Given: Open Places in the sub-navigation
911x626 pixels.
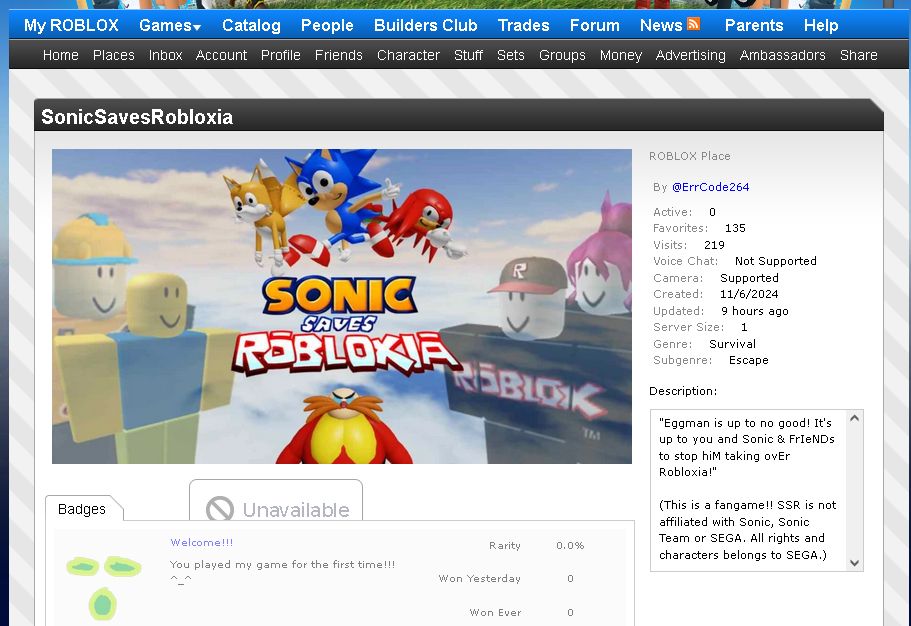Looking at the screenshot, I should click(113, 55).
